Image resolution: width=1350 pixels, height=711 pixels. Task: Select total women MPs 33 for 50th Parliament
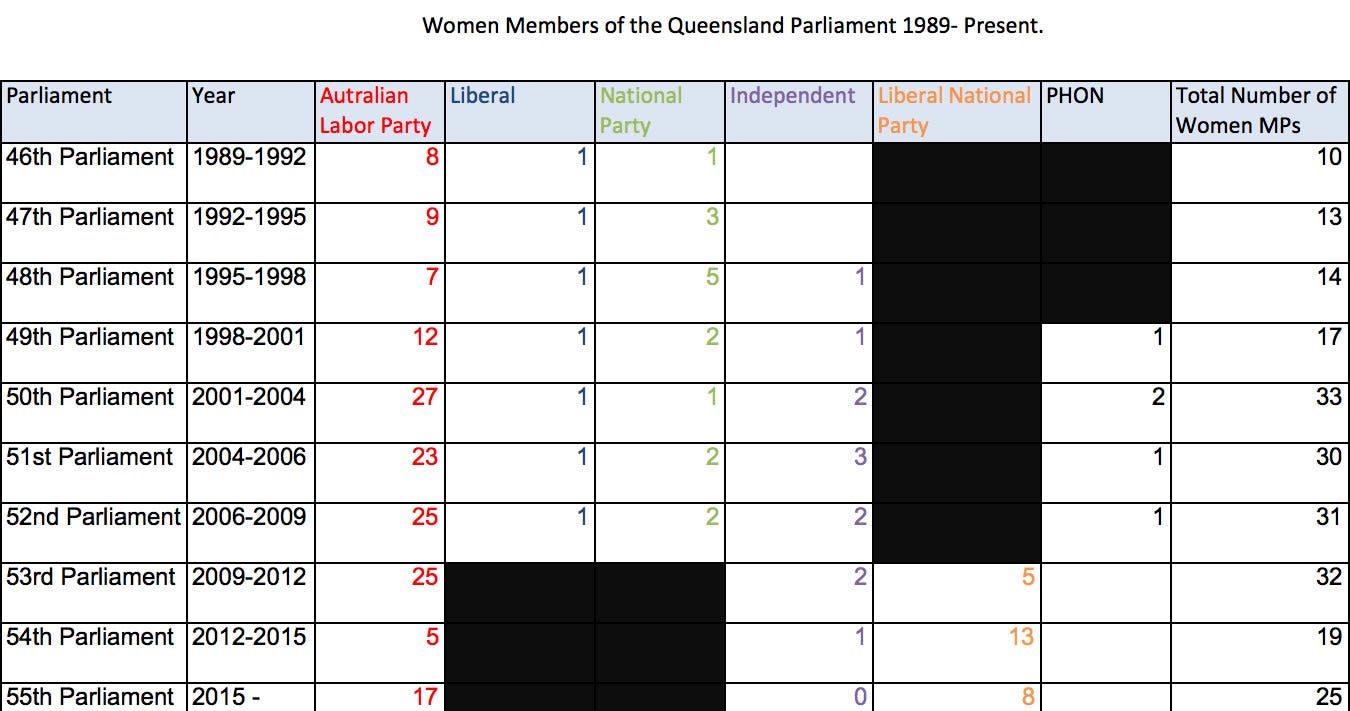[x=1329, y=397]
